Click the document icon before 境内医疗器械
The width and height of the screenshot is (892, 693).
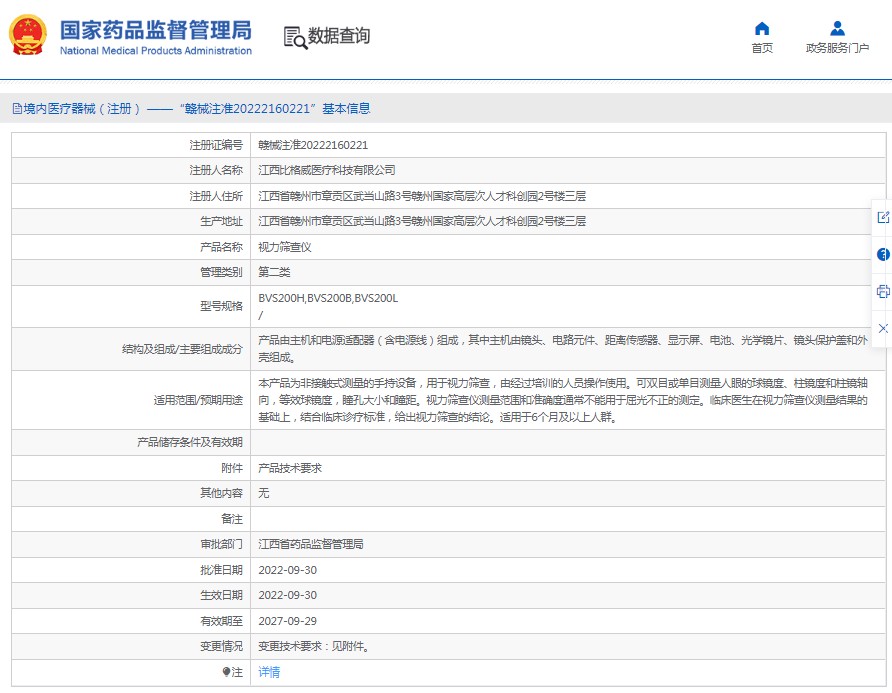[x=16, y=109]
